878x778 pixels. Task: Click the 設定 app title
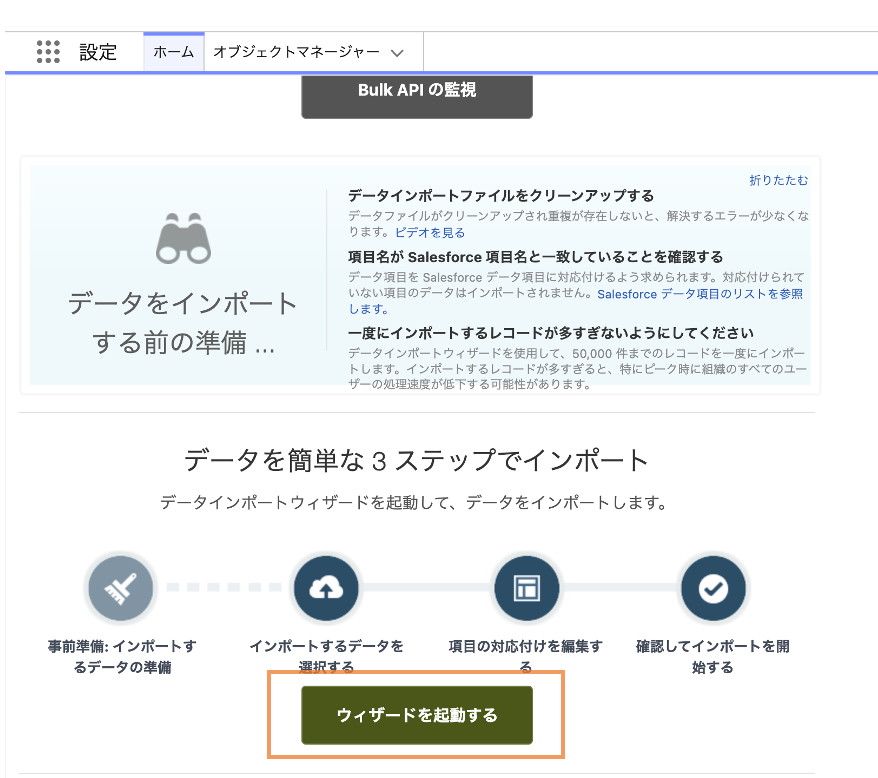coord(98,52)
